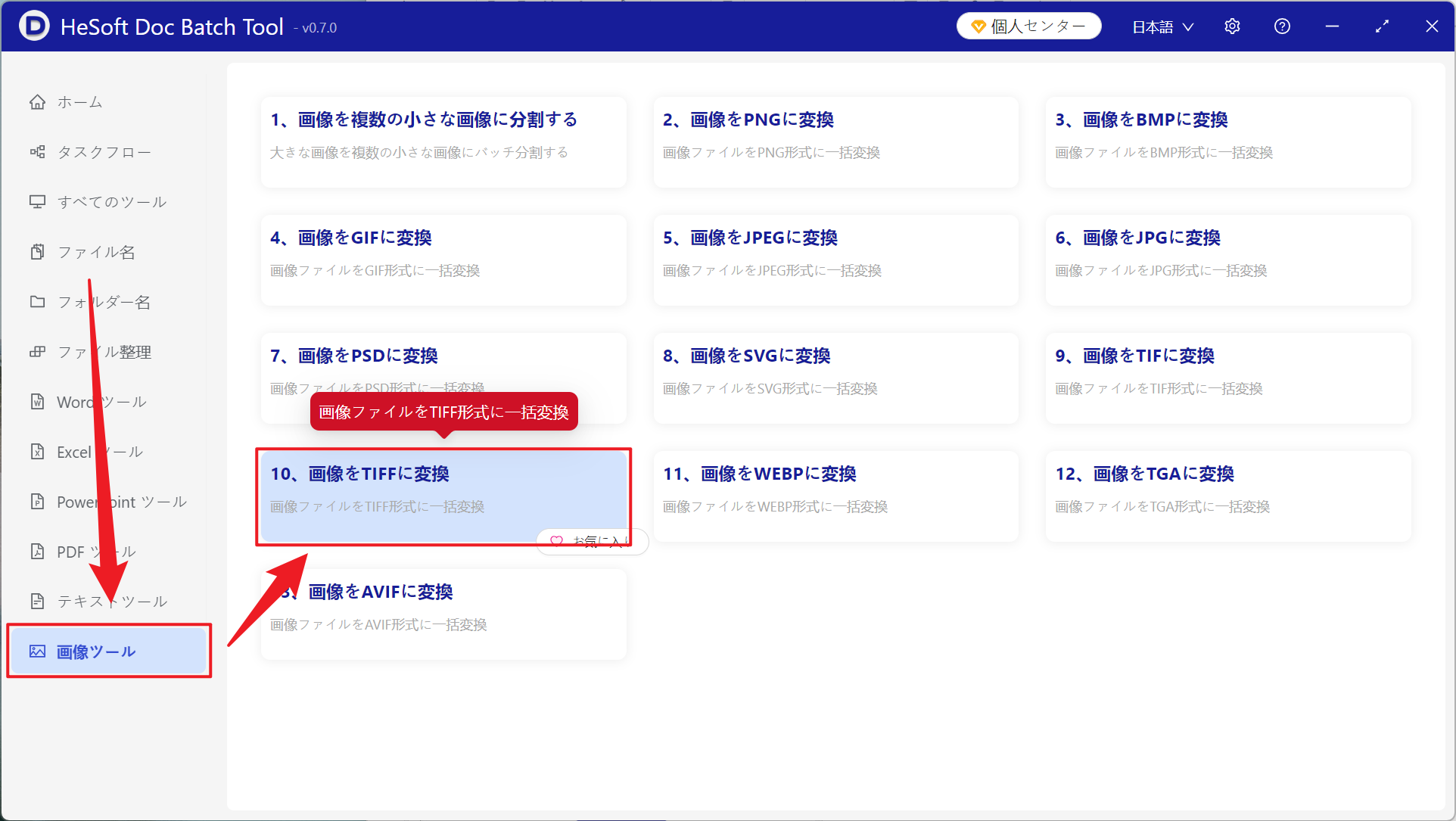This screenshot has height=821, width=1456.
Task: Select 画像ツール in the sidebar
Action: tap(108, 652)
